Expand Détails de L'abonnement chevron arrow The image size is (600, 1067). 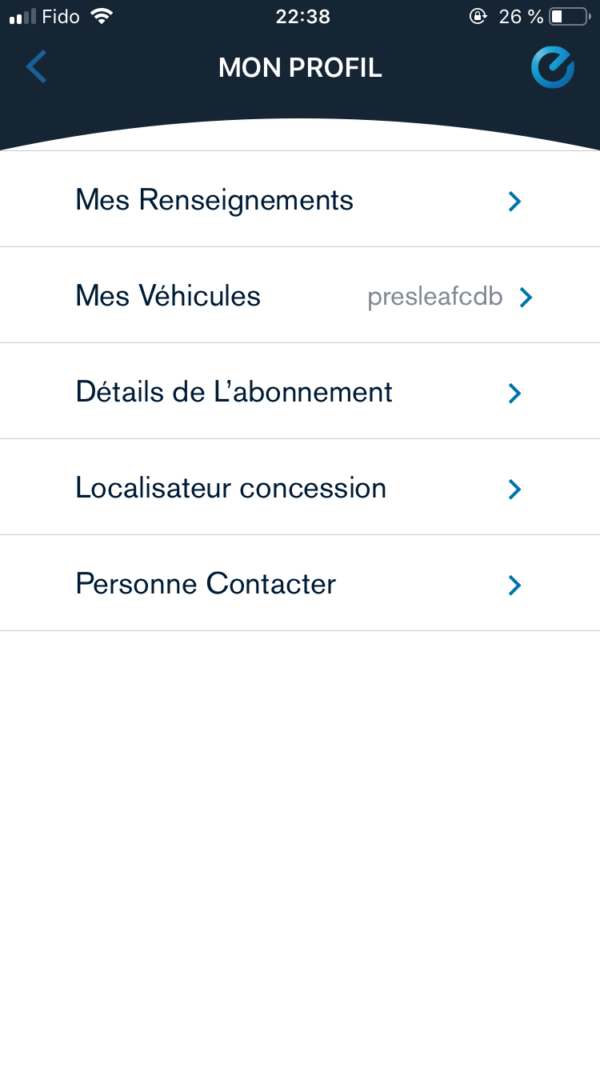[x=515, y=393]
